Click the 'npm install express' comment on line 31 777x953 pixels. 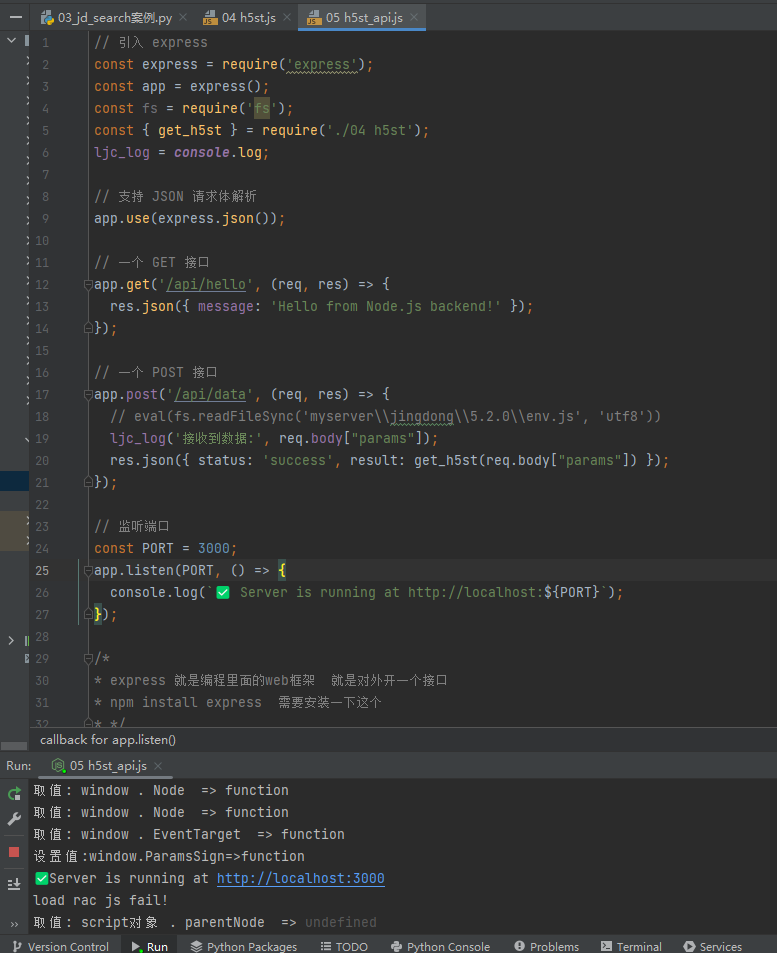(185, 703)
